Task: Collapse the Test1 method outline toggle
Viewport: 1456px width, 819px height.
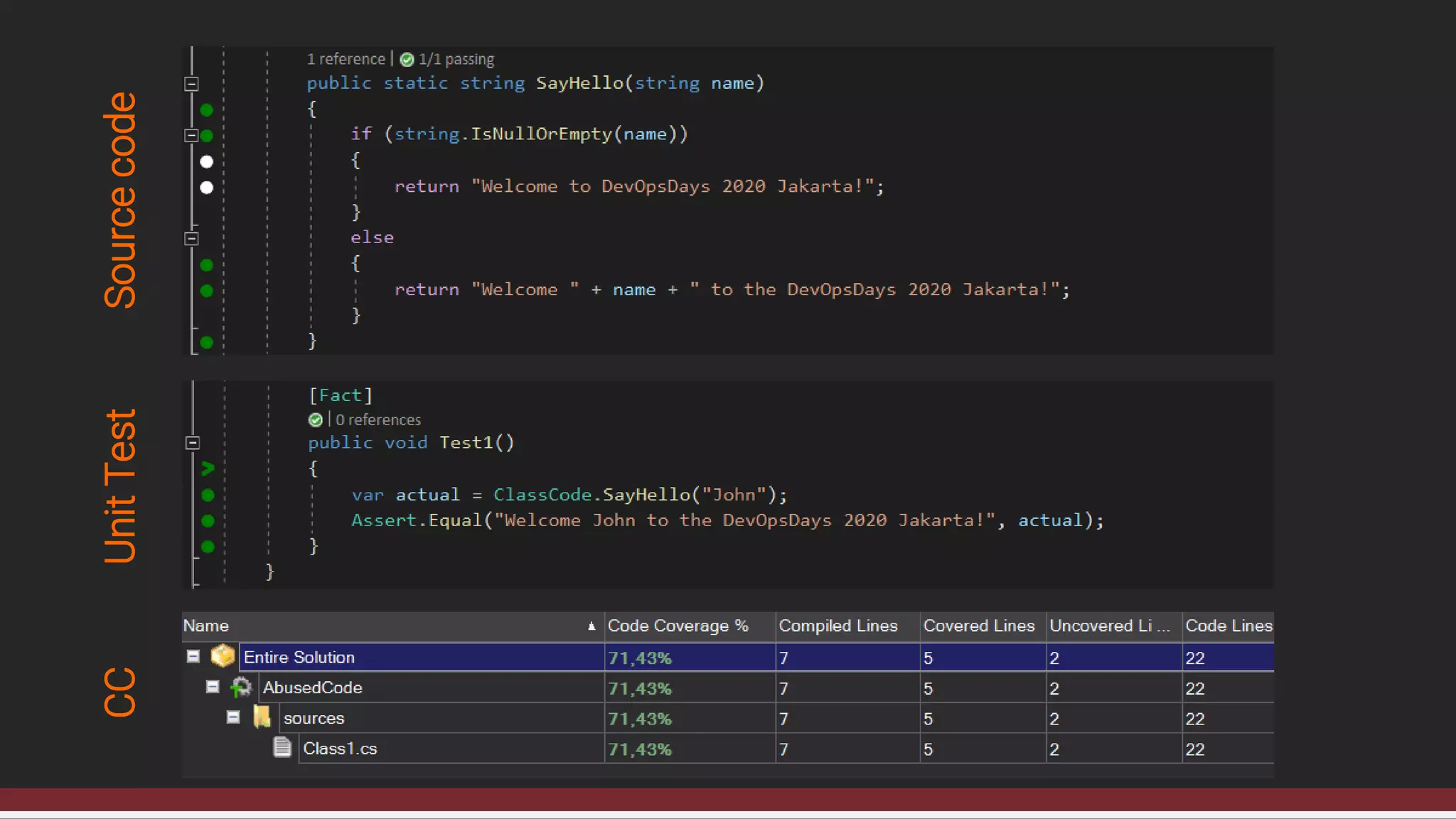Action: pyautogui.click(x=192, y=443)
